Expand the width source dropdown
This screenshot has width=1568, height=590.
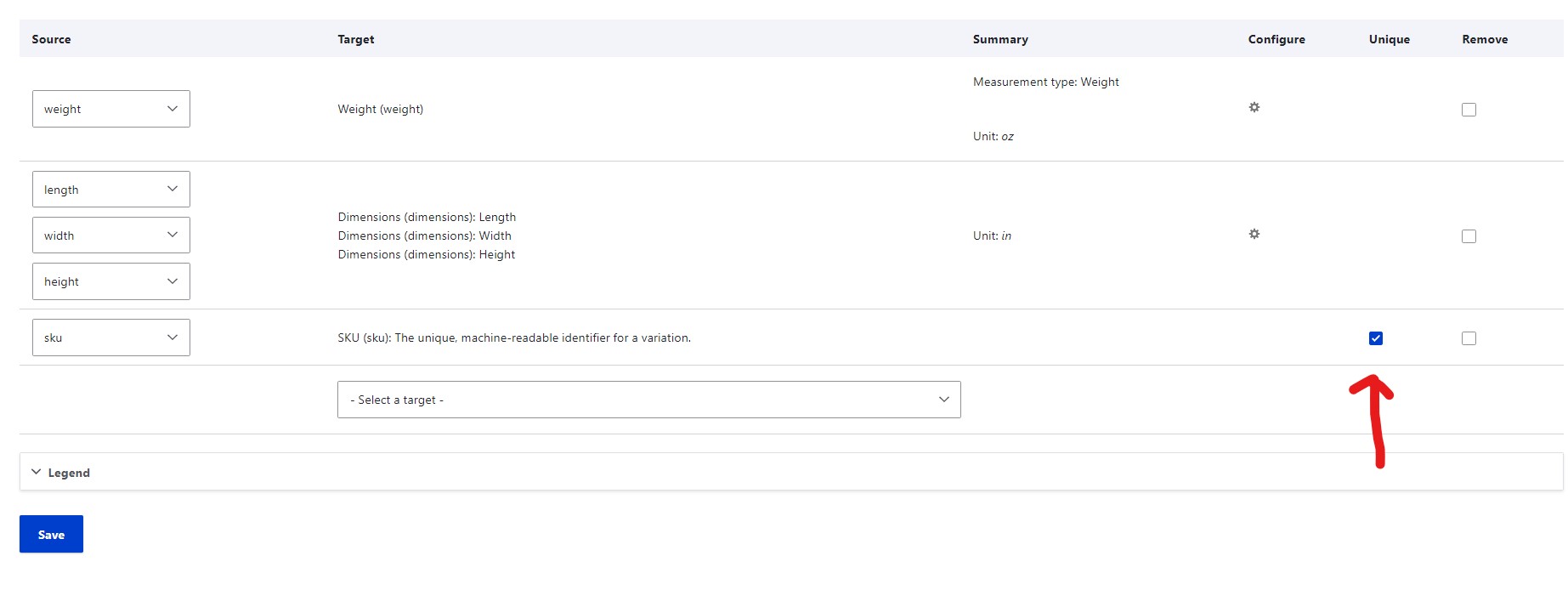tap(111, 235)
